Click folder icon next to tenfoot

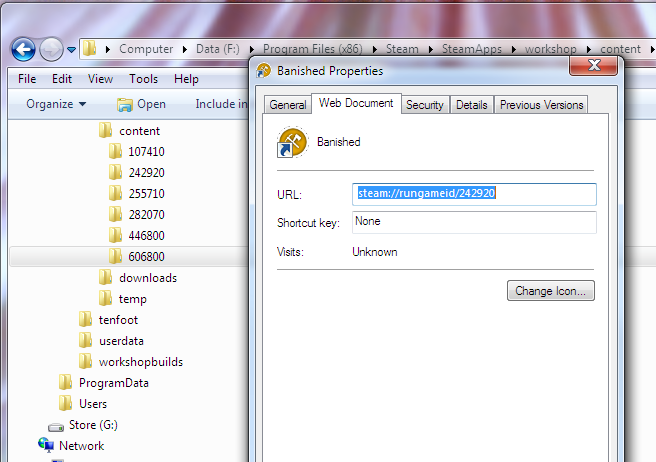pos(85,319)
